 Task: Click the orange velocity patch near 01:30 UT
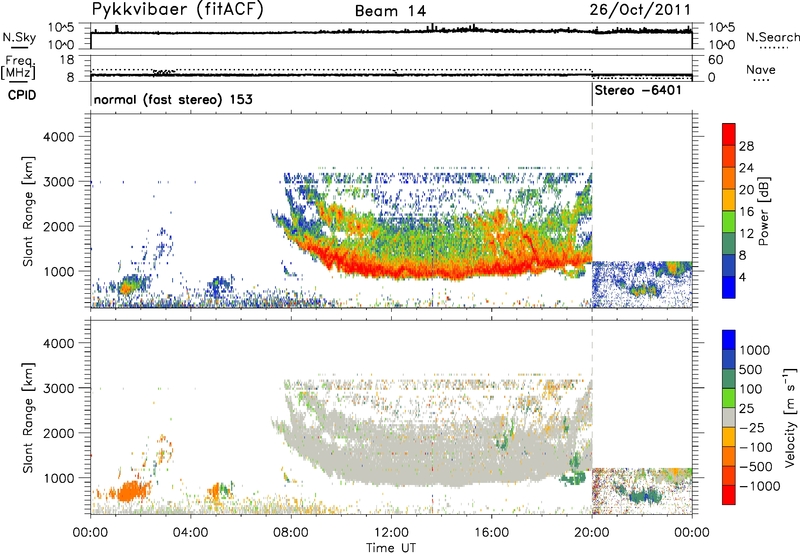click(134, 492)
